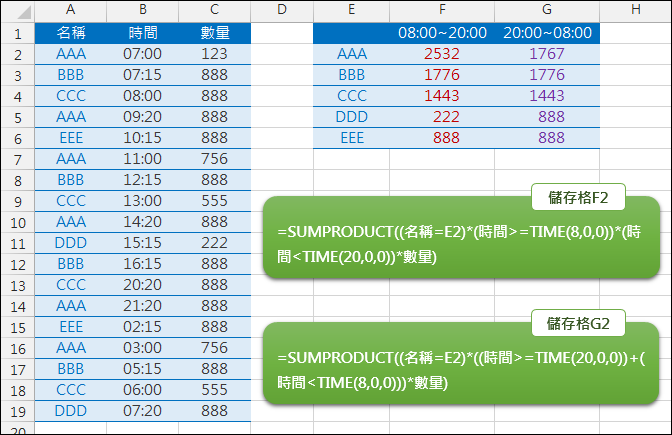
Task: Select cell with time 02:15
Action: coord(143,327)
